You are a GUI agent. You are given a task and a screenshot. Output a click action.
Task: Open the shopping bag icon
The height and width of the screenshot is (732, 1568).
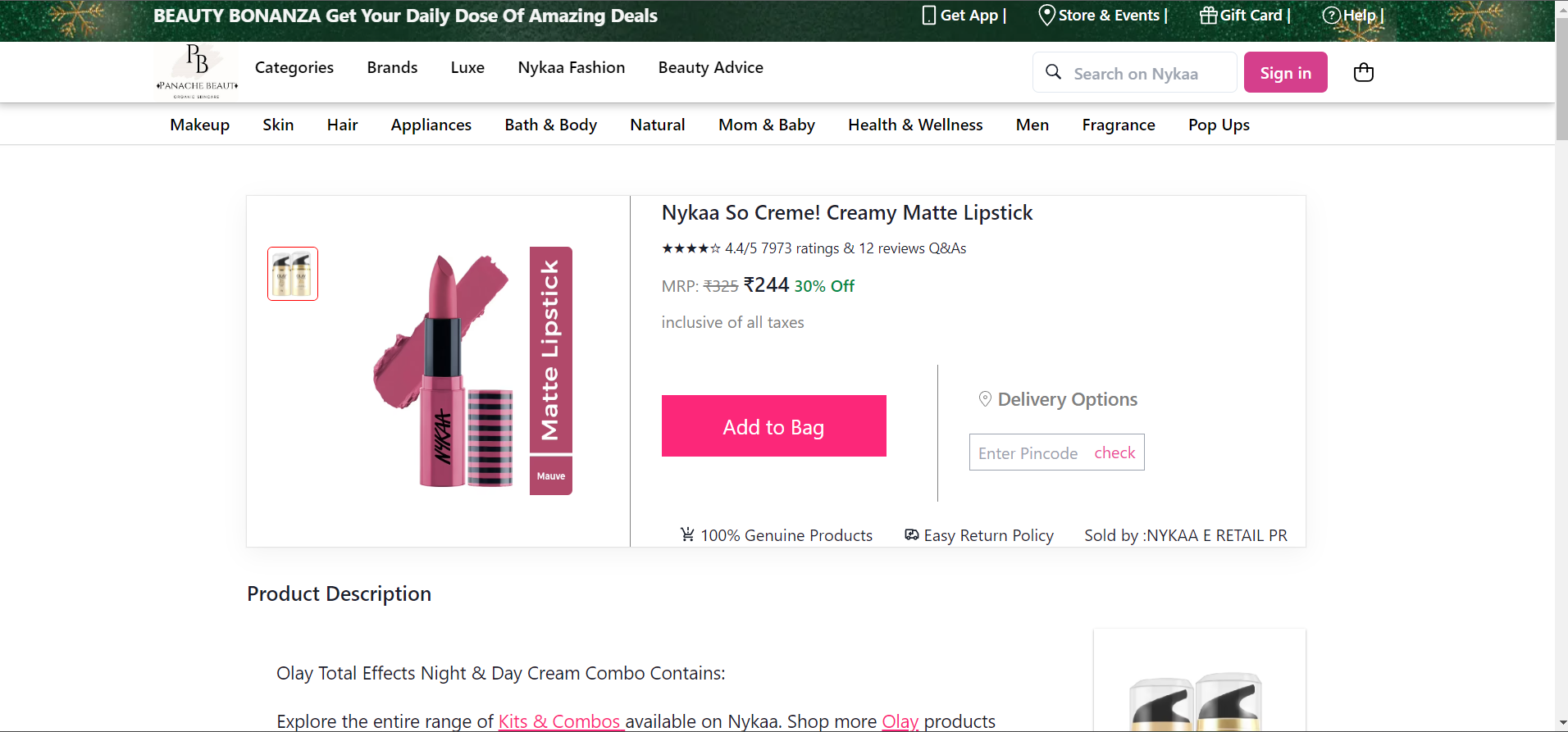pos(1364,72)
